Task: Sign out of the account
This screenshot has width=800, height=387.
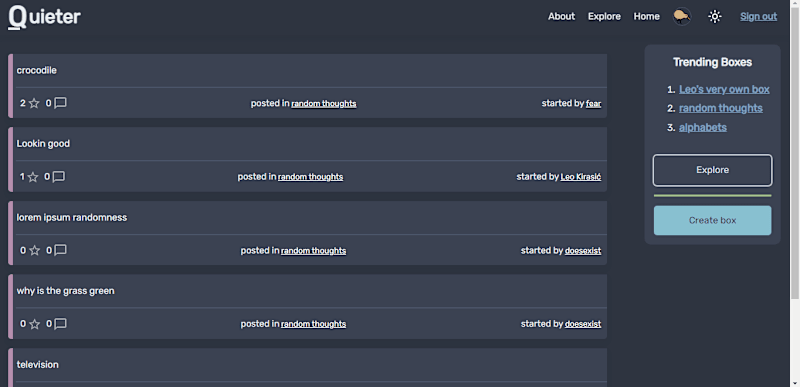Action: pyautogui.click(x=759, y=16)
